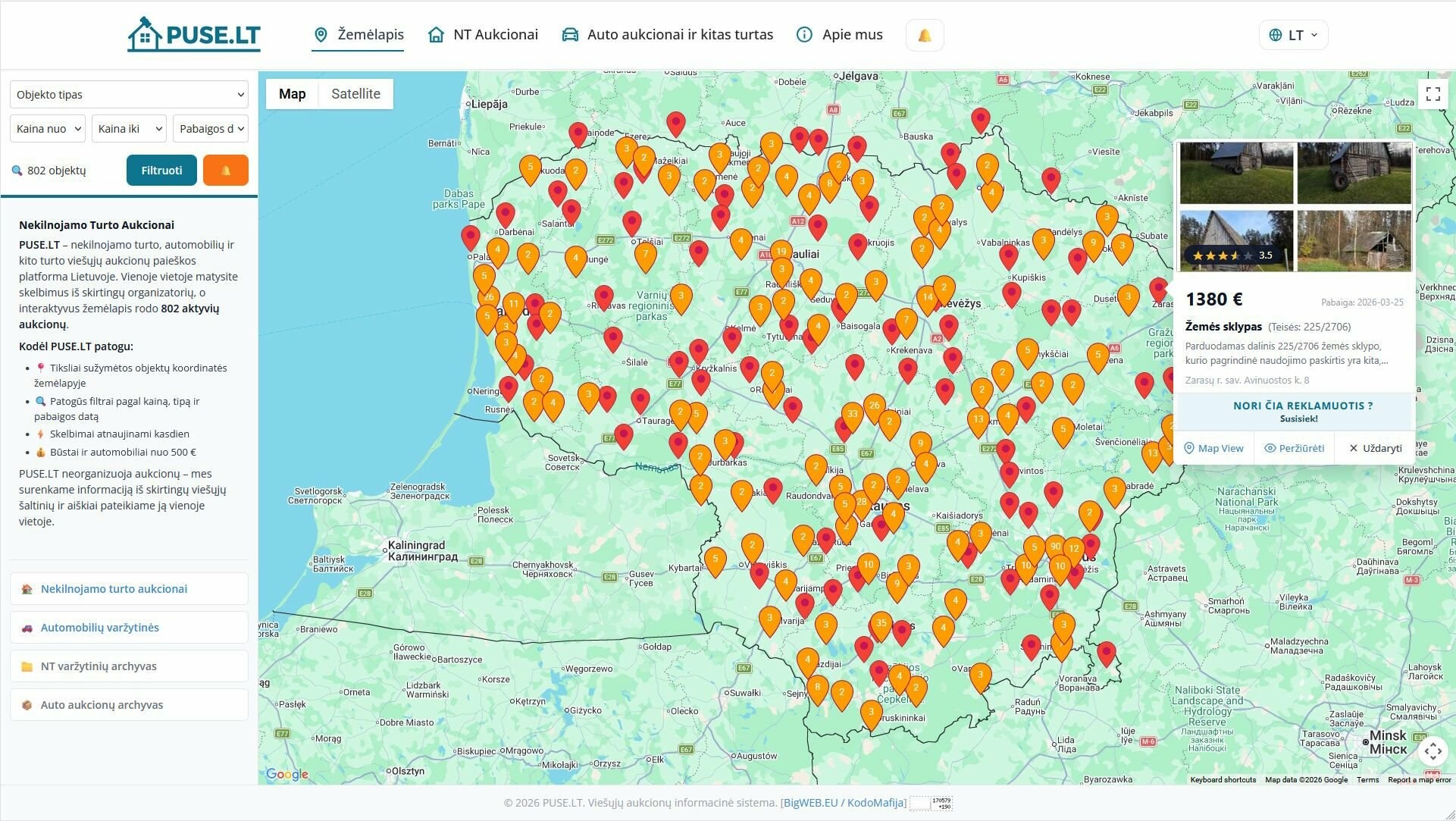Viewport: 1456px width, 821px height.
Task: Click the orange bell alert button
Action: (225, 171)
